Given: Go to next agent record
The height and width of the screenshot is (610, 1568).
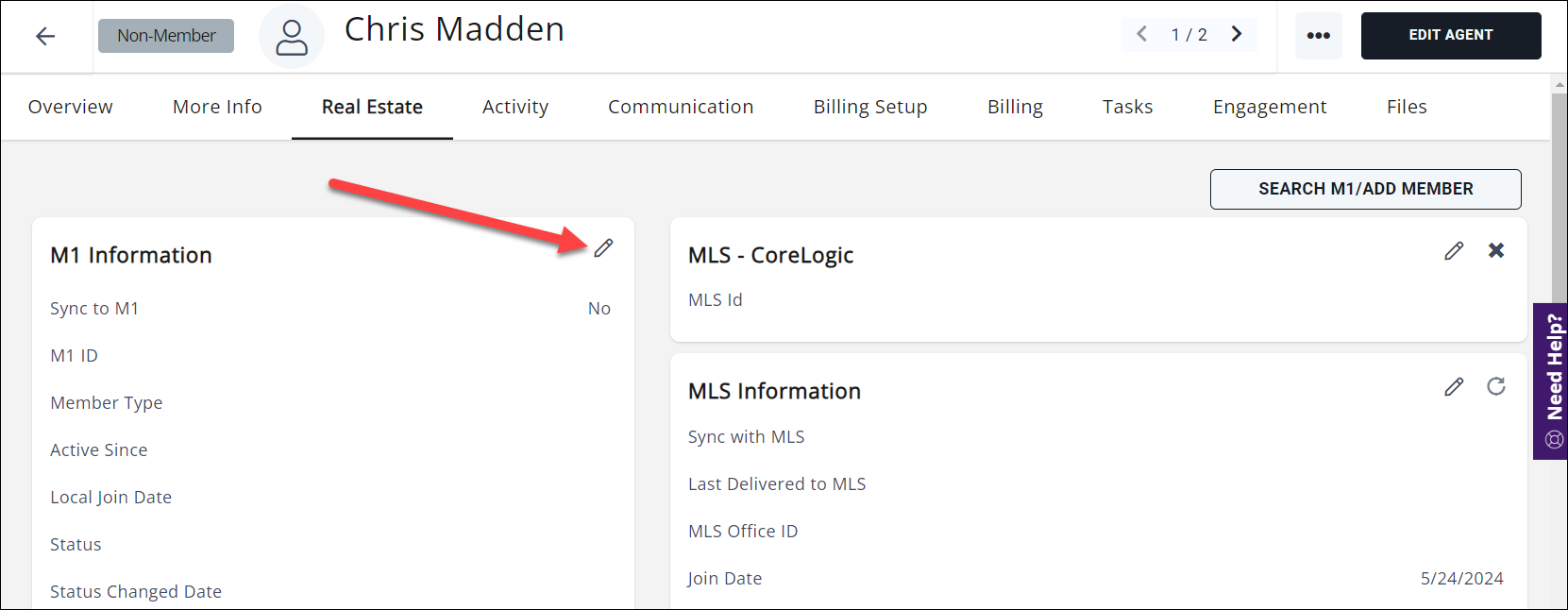Looking at the screenshot, I should [1237, 34].
